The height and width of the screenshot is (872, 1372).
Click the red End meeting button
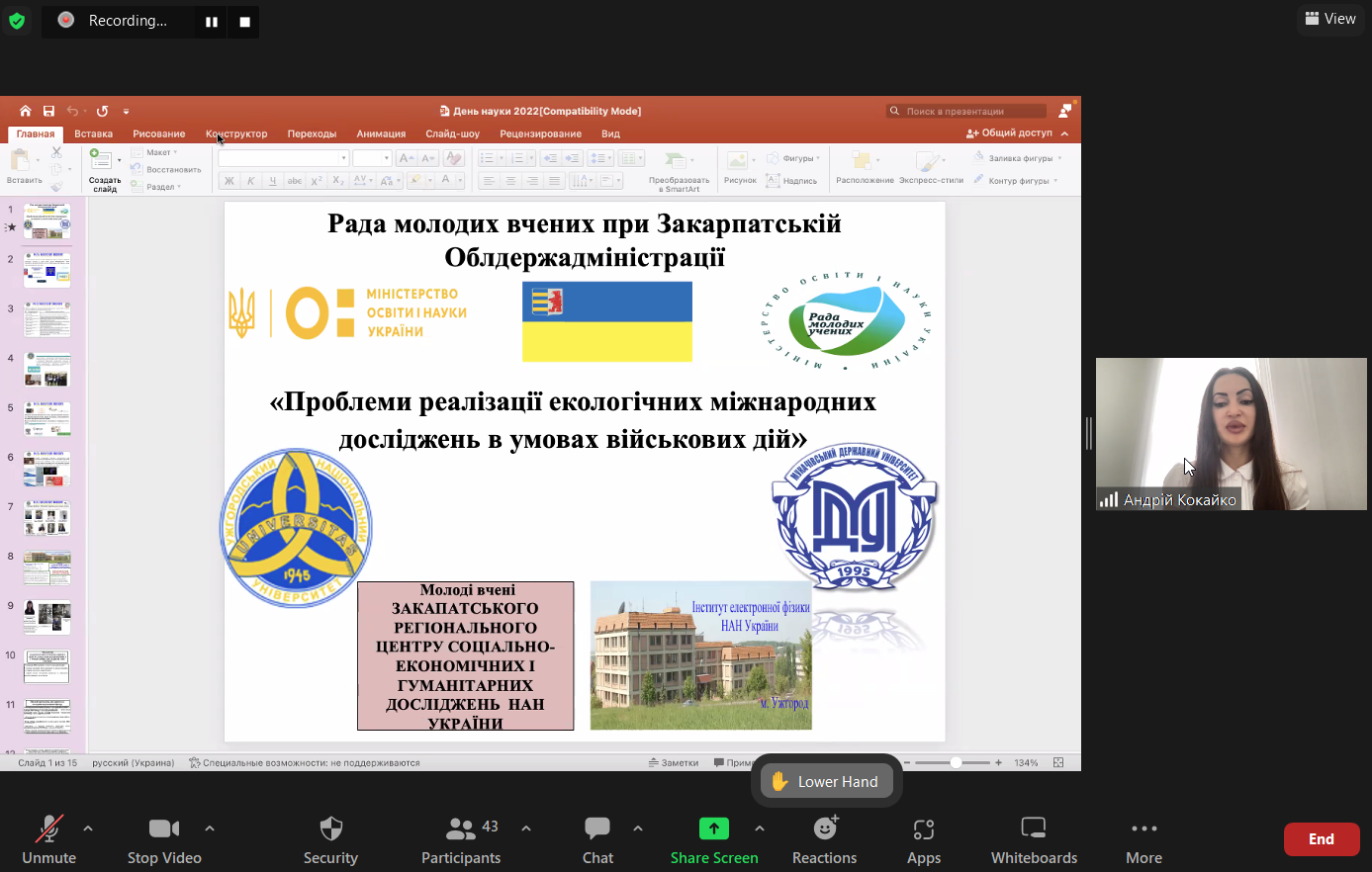coord(1321,839)
